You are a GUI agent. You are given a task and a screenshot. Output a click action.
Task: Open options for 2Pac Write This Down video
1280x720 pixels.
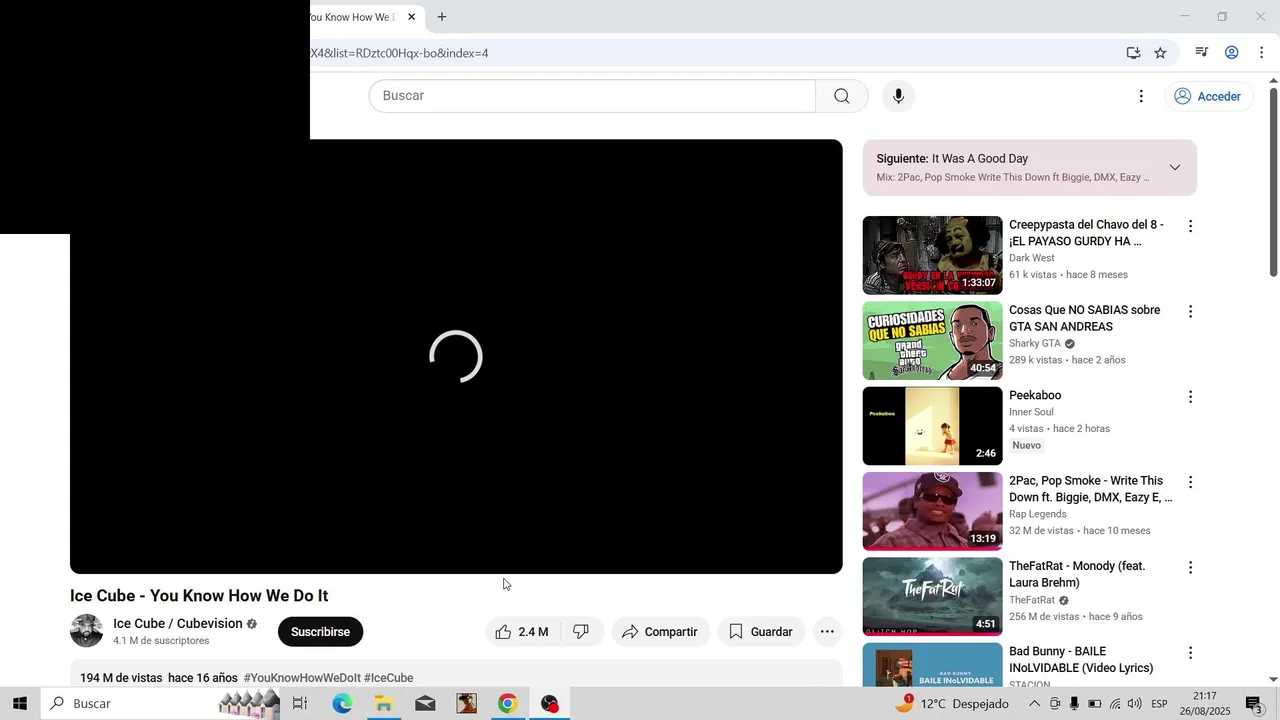coord(1190,482)
